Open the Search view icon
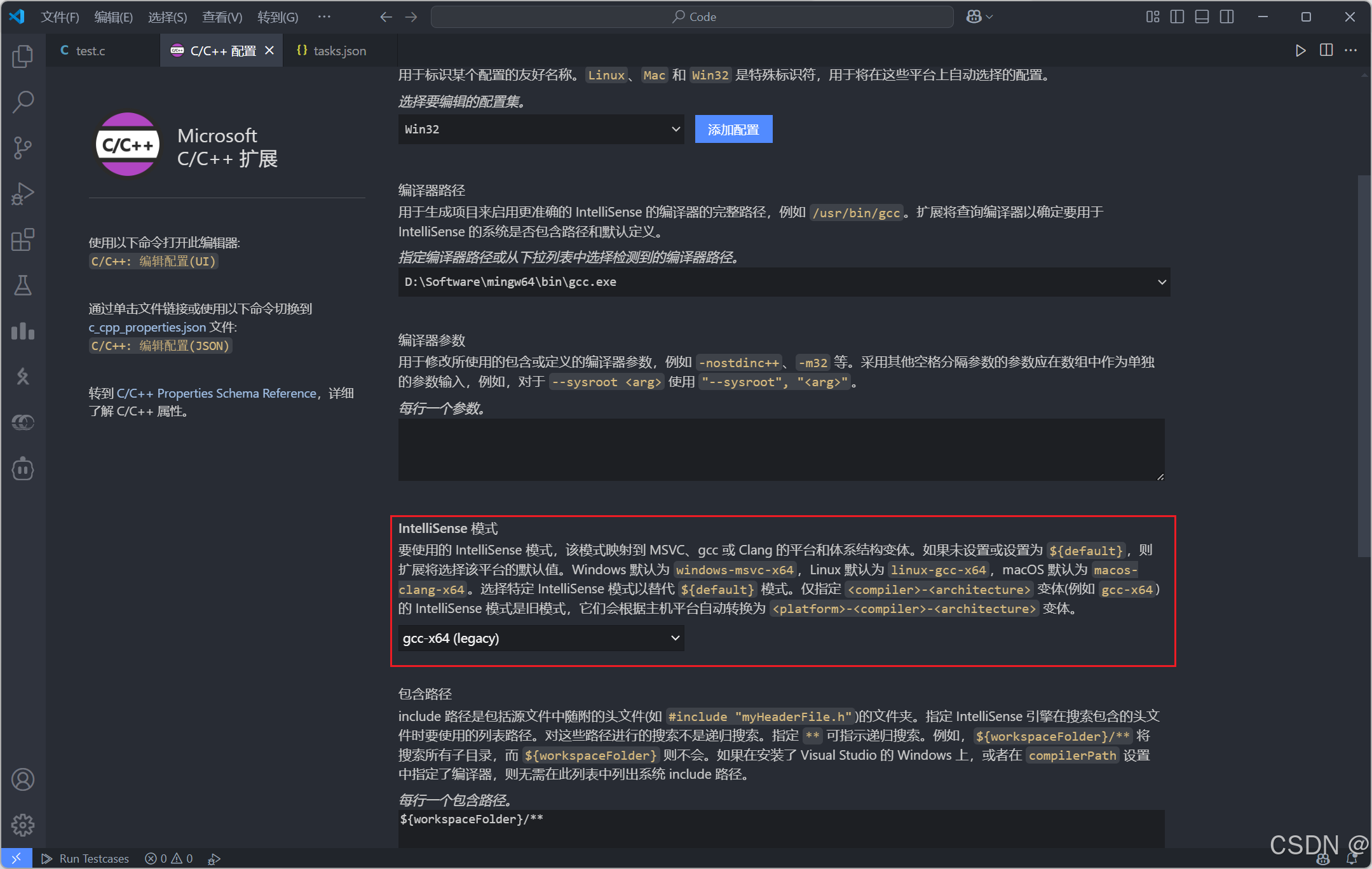The height and width of the screenshot is (869, 1372). click(23, 102)
